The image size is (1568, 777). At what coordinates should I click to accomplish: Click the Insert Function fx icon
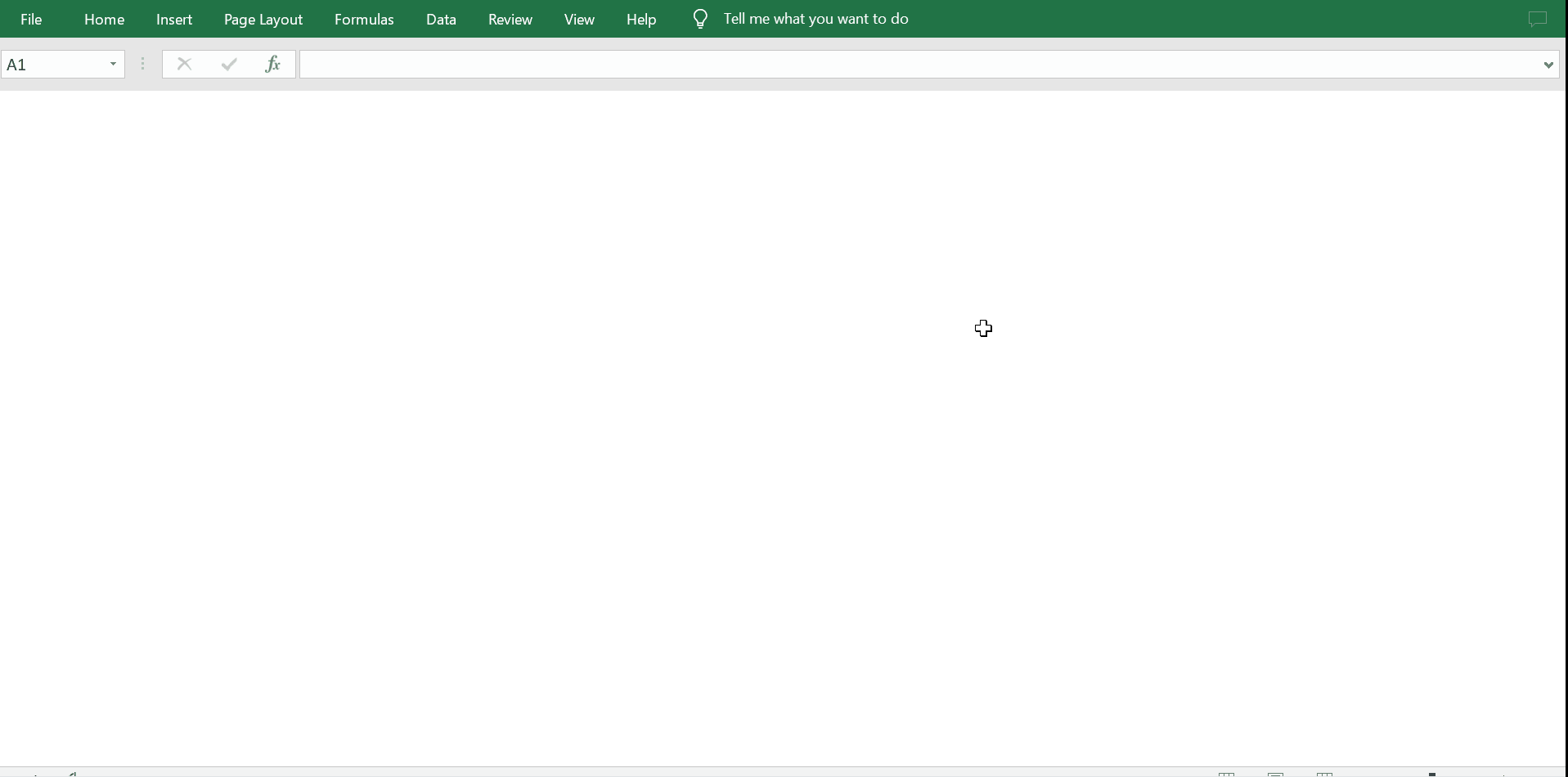coord(273,64)
